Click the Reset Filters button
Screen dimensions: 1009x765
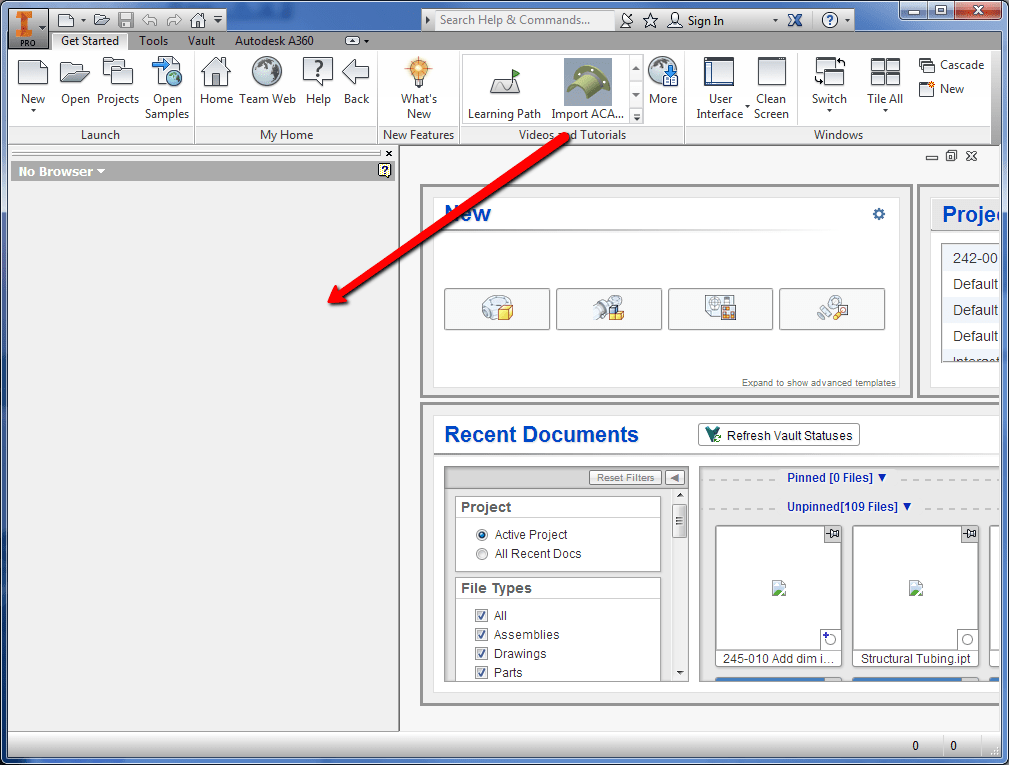(x=624, y=477)
